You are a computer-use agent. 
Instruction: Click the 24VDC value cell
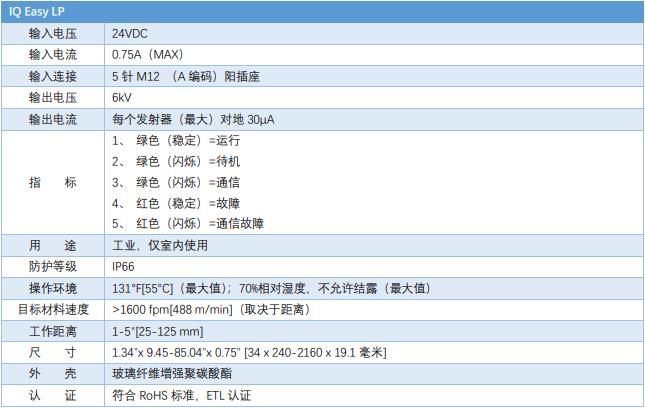pyautogui.click(x=374, y=34)
